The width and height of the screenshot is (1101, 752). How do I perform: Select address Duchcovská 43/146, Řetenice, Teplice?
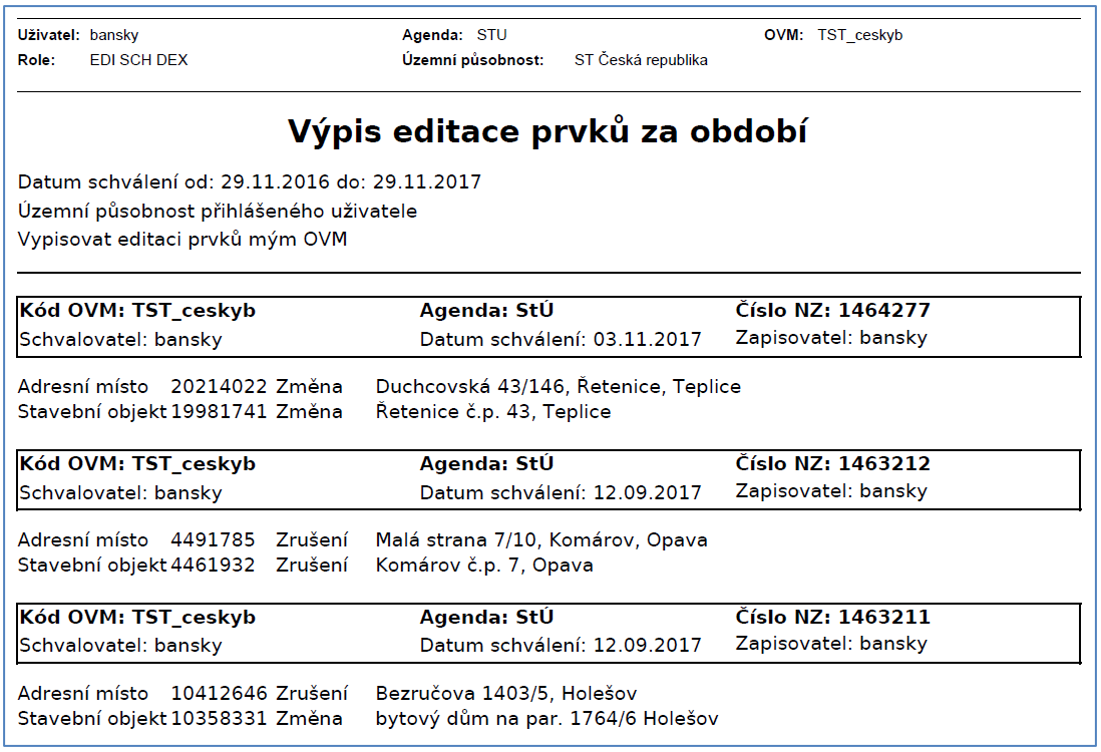pyautogui.click(x=558, y=387)
